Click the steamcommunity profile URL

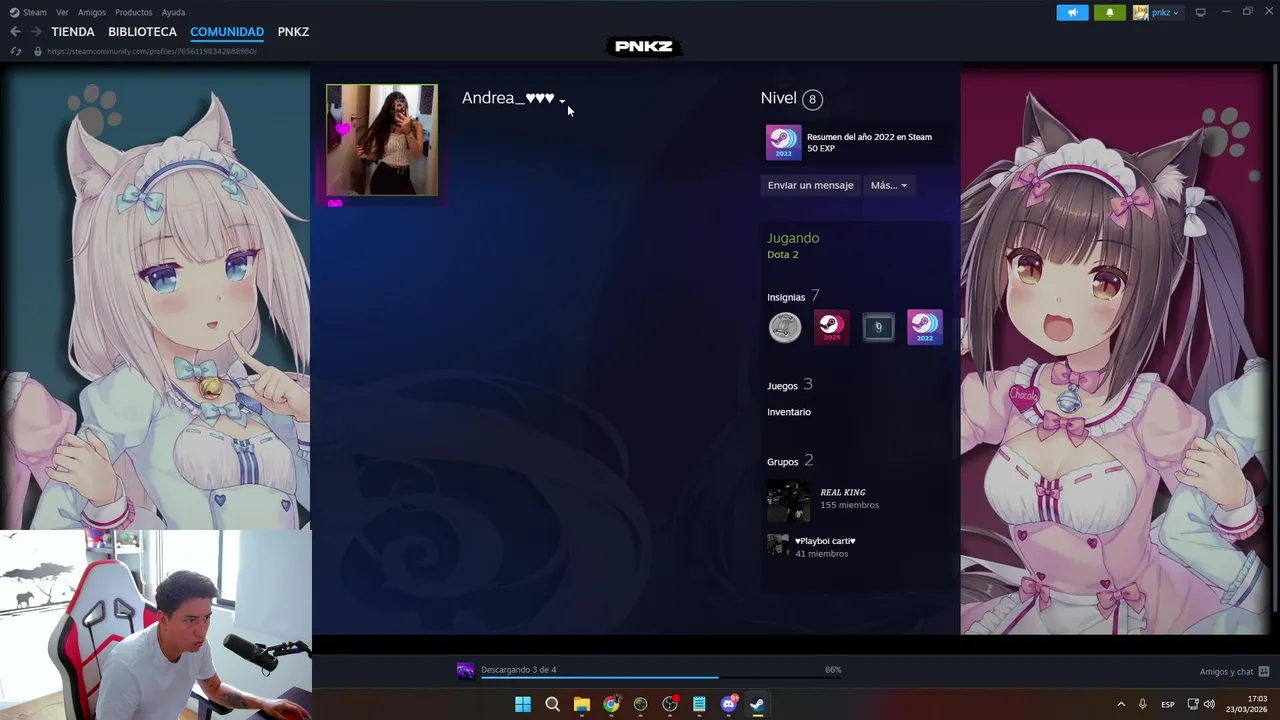tap(151, 51)
